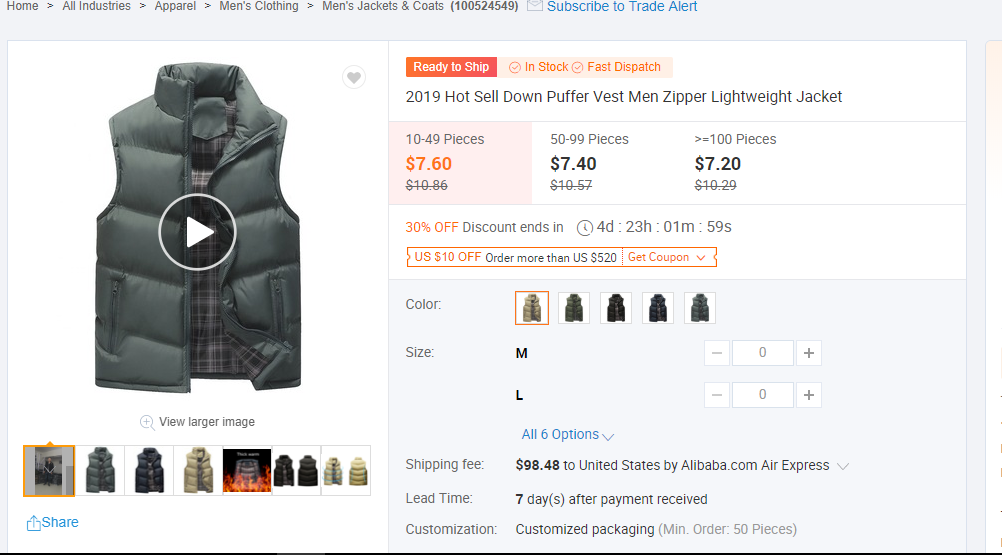Play the product video
The image size is (1002, 555).
[x=198, y=232]
